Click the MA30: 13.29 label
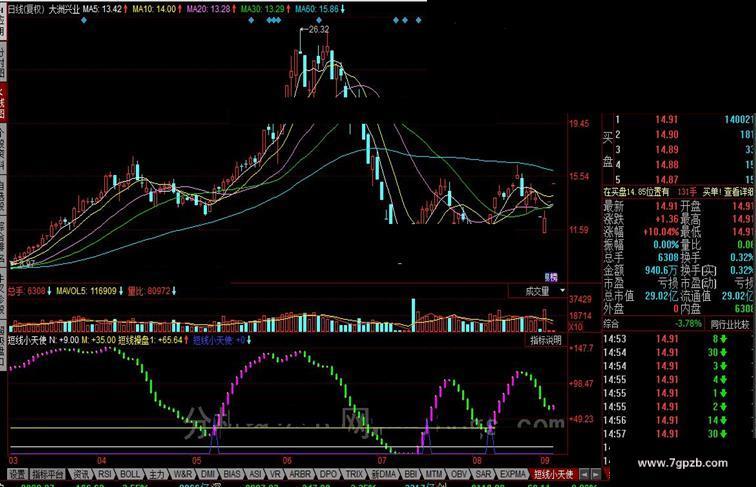 (x=263, y=9)
